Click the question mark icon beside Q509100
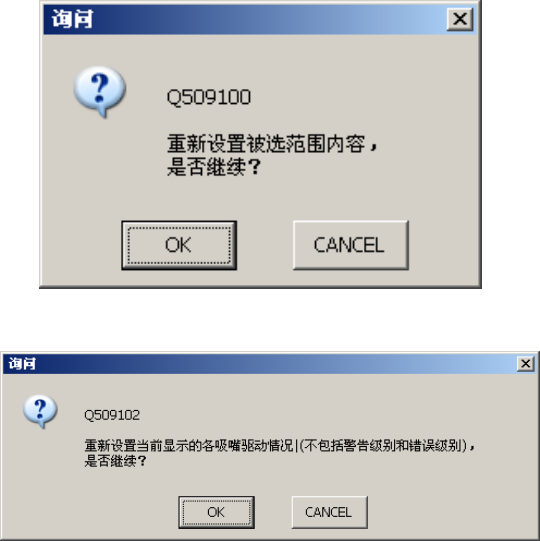This screenshot has width=540, height=541. pos(99,91)
